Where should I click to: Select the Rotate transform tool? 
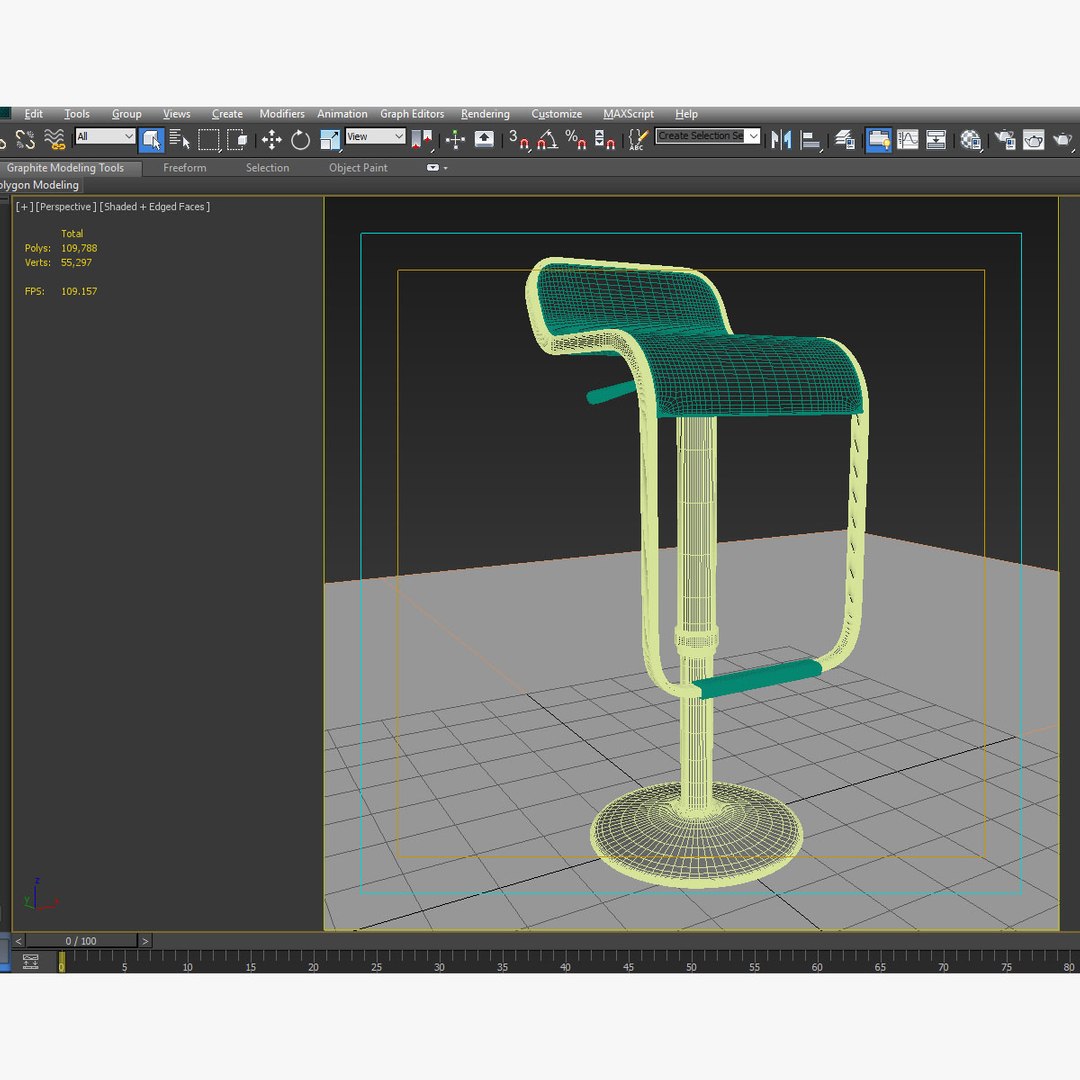click(300, 140)
